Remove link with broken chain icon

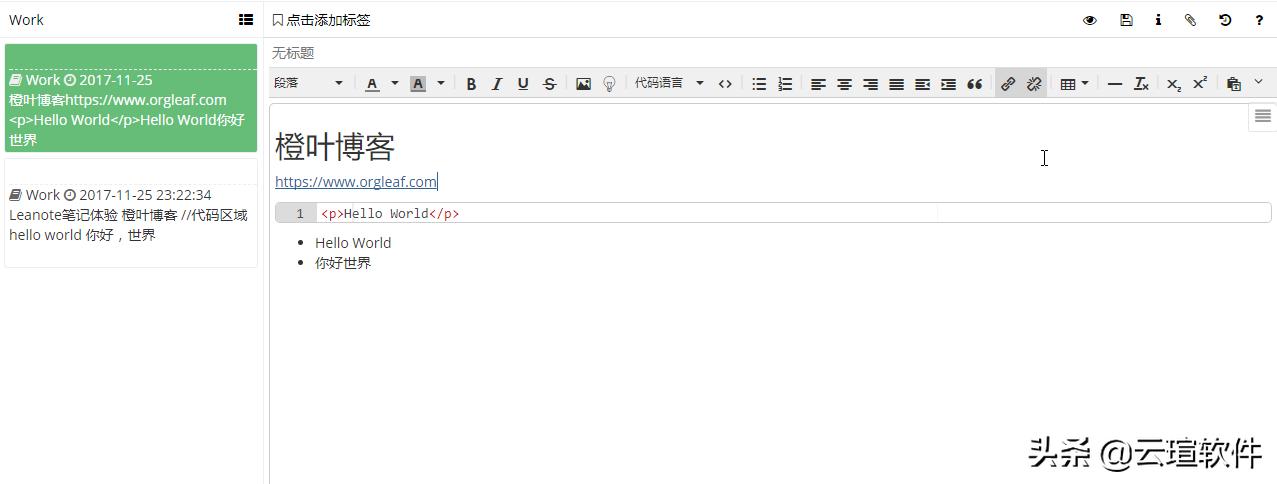pos(1034,84)
